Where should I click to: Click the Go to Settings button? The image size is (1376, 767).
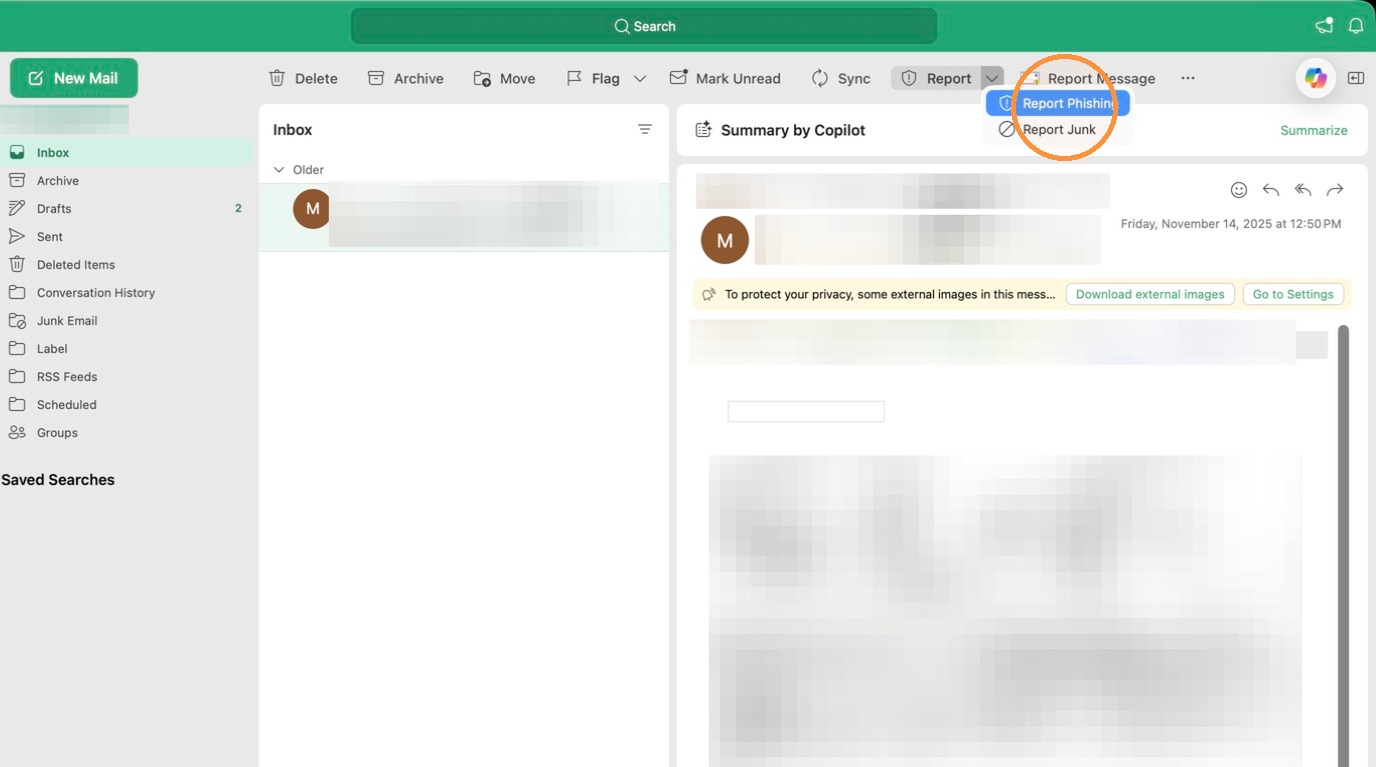point(1293,294)
